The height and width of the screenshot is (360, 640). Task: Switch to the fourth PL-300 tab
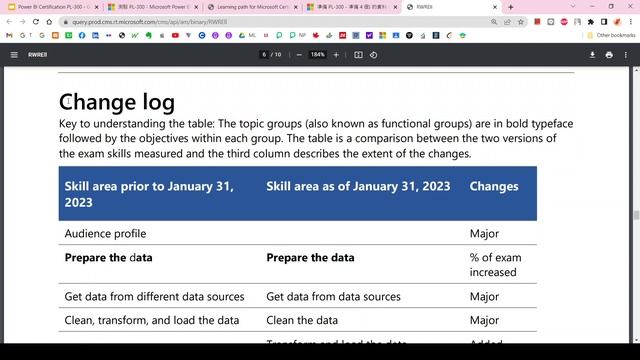[351, 7]
